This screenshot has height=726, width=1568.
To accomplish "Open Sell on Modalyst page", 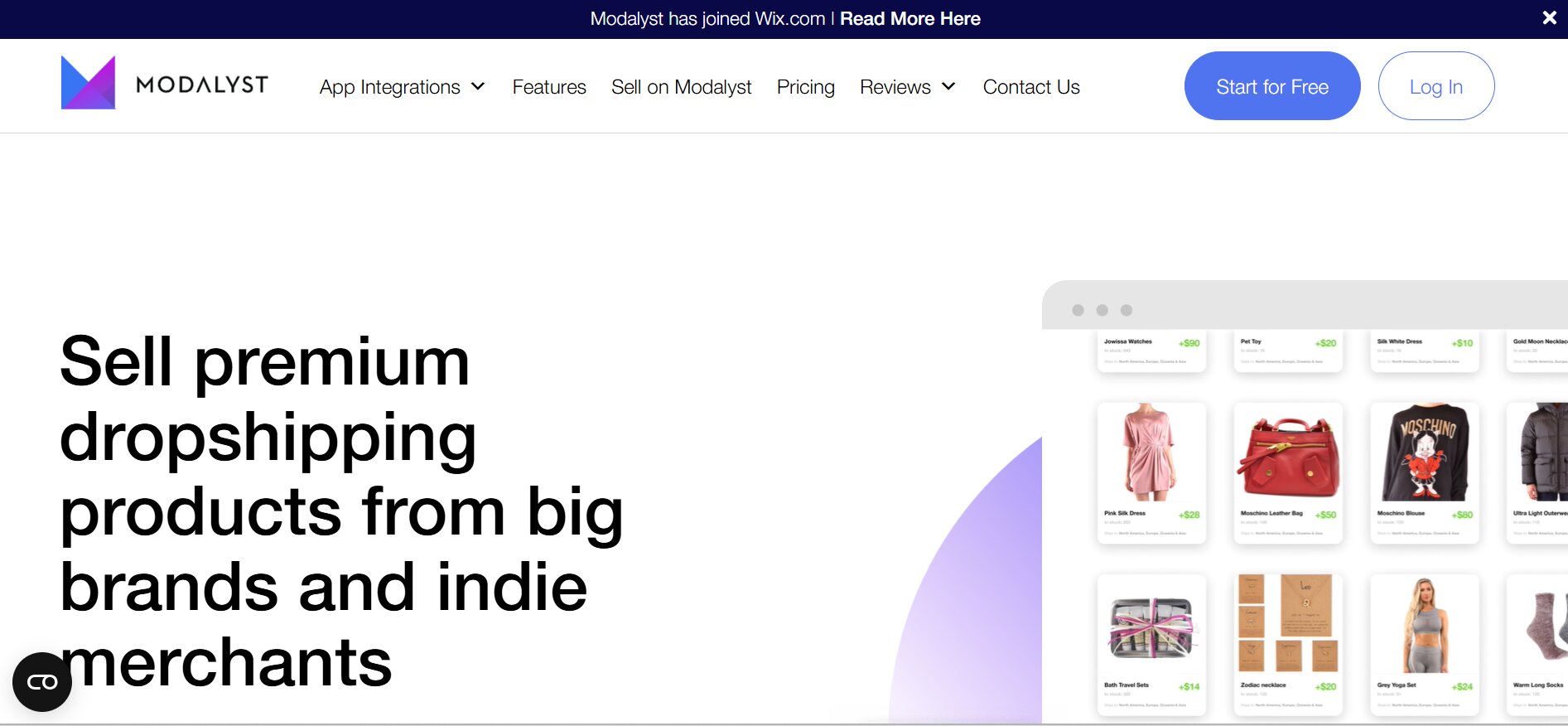I will 681,87.
